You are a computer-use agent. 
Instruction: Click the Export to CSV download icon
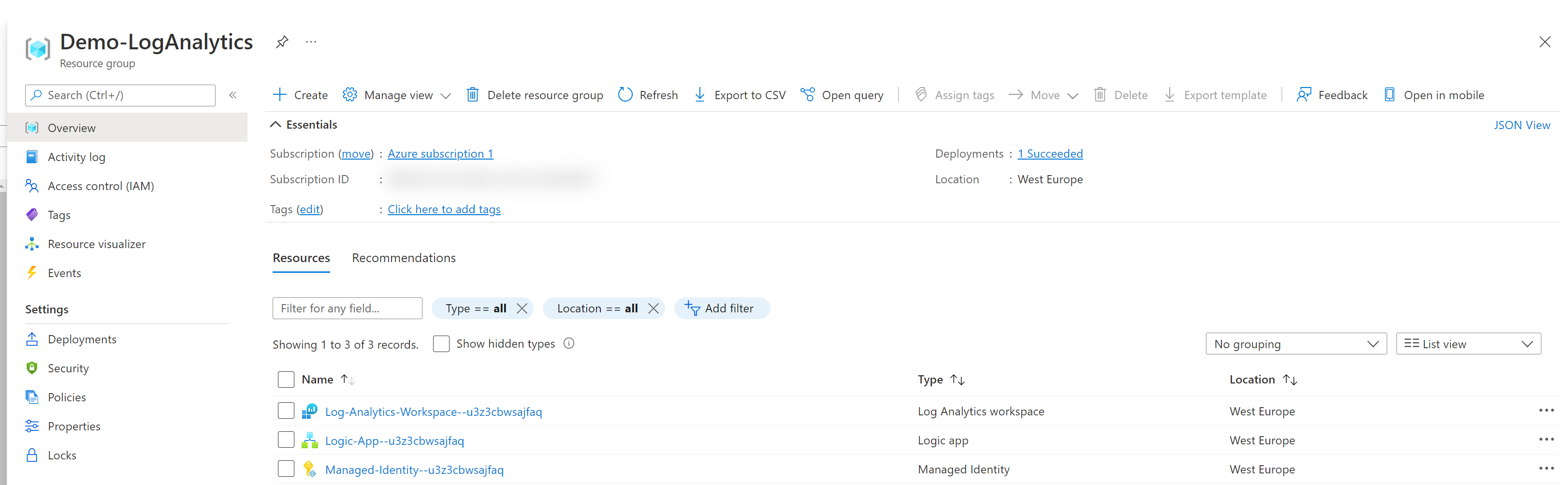point(700,94)
